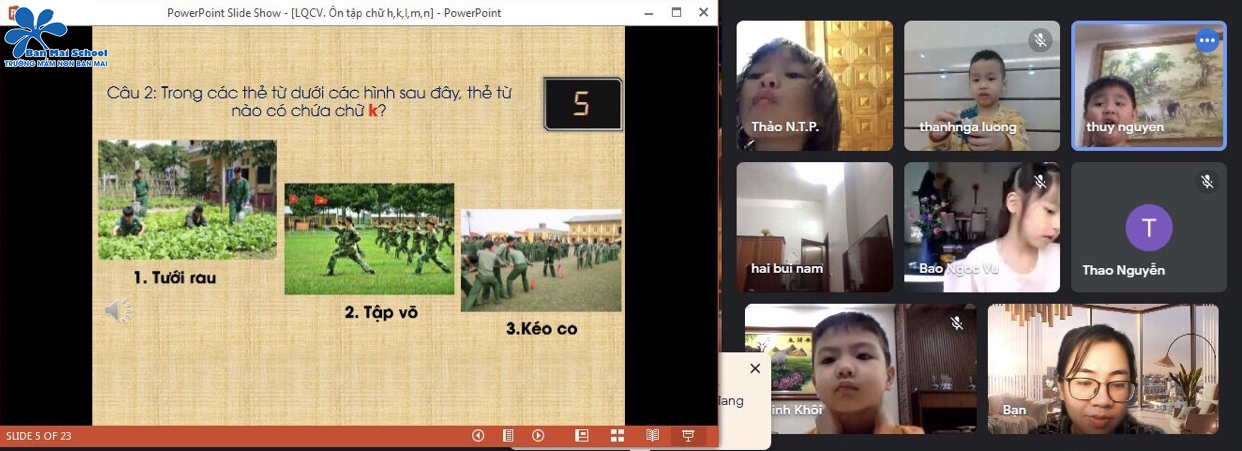Select Thảo N.T.P. video tile
The width and height of the screenshot is (1242, 451).
815,86
